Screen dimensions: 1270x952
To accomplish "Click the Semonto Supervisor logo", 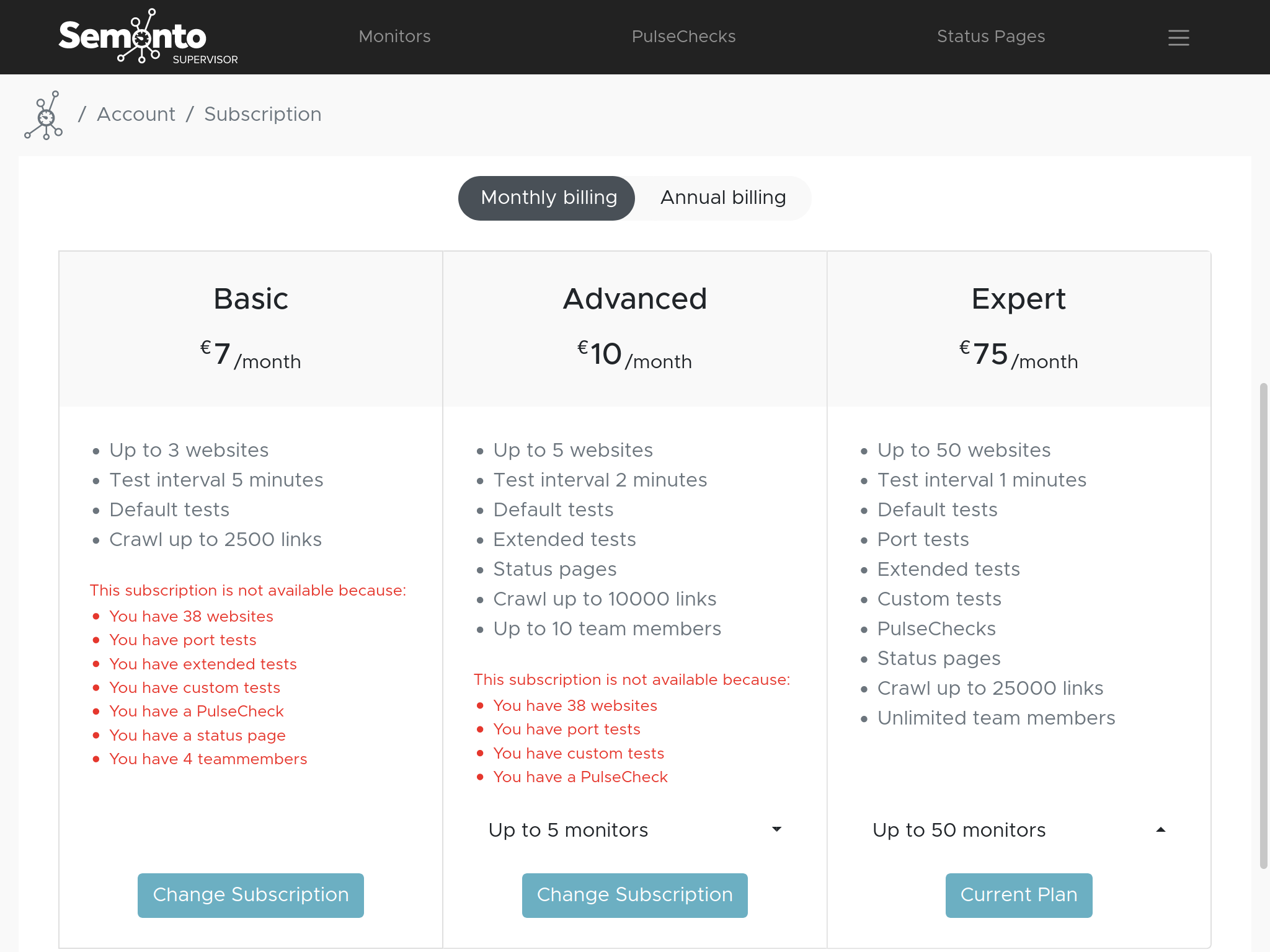I will (148, 37).
